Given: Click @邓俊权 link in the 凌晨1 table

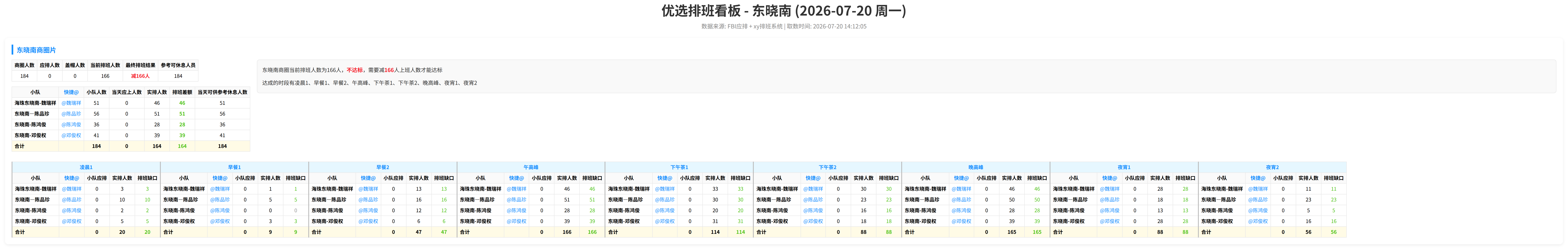Looking at the screenshot, I should pos(72,221).
